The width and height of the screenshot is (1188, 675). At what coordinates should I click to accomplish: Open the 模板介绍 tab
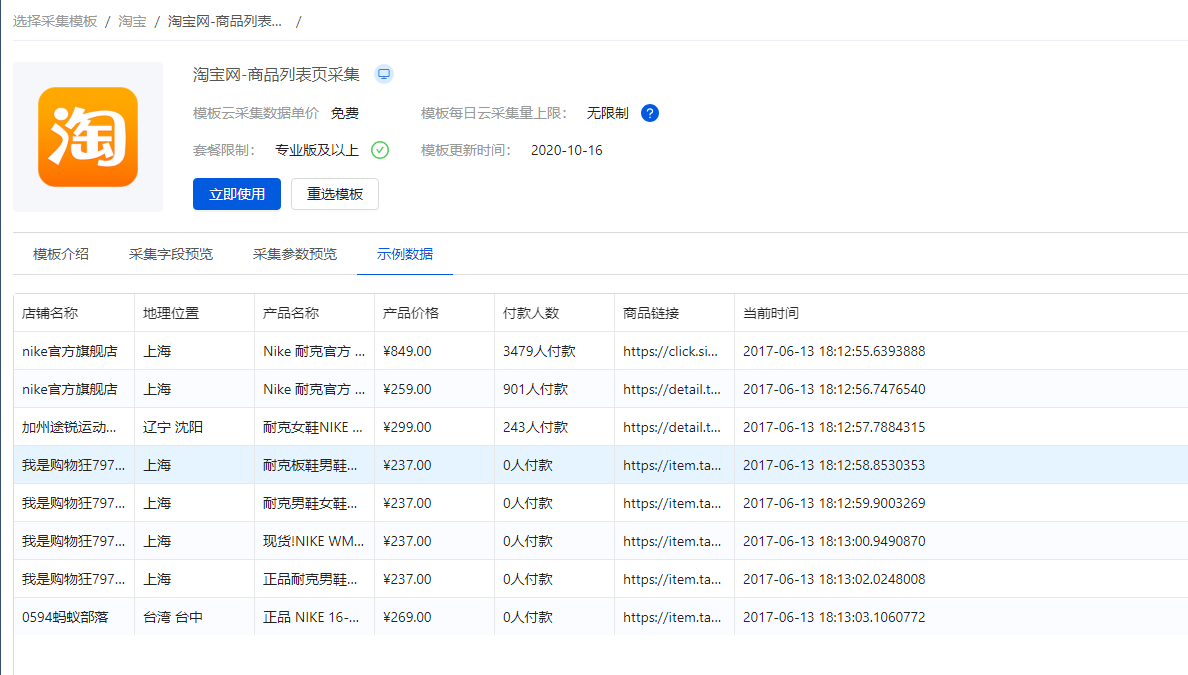click(61, 254)
